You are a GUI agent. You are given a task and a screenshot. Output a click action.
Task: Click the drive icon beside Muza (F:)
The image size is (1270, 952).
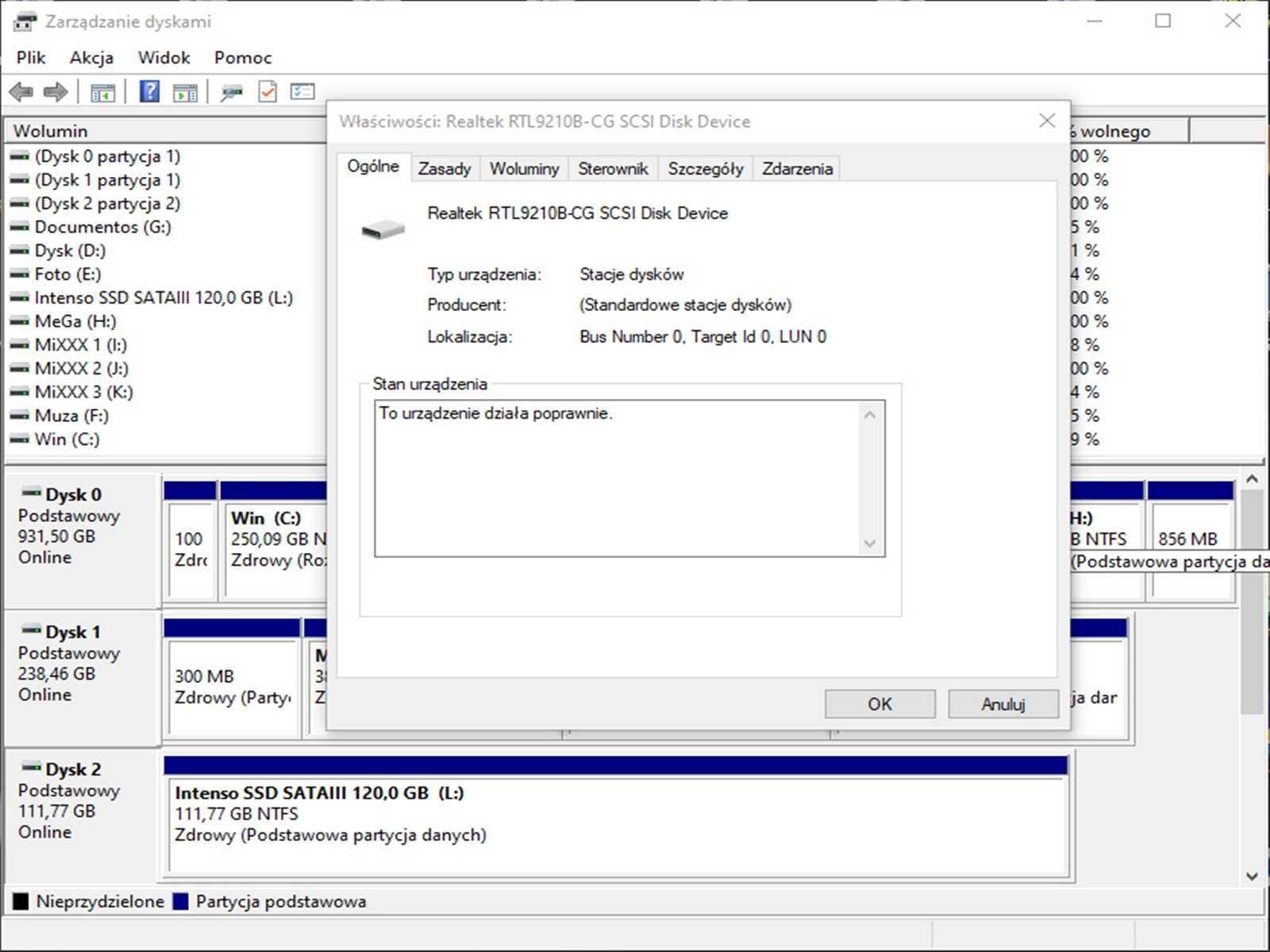[x=19, y=416]
